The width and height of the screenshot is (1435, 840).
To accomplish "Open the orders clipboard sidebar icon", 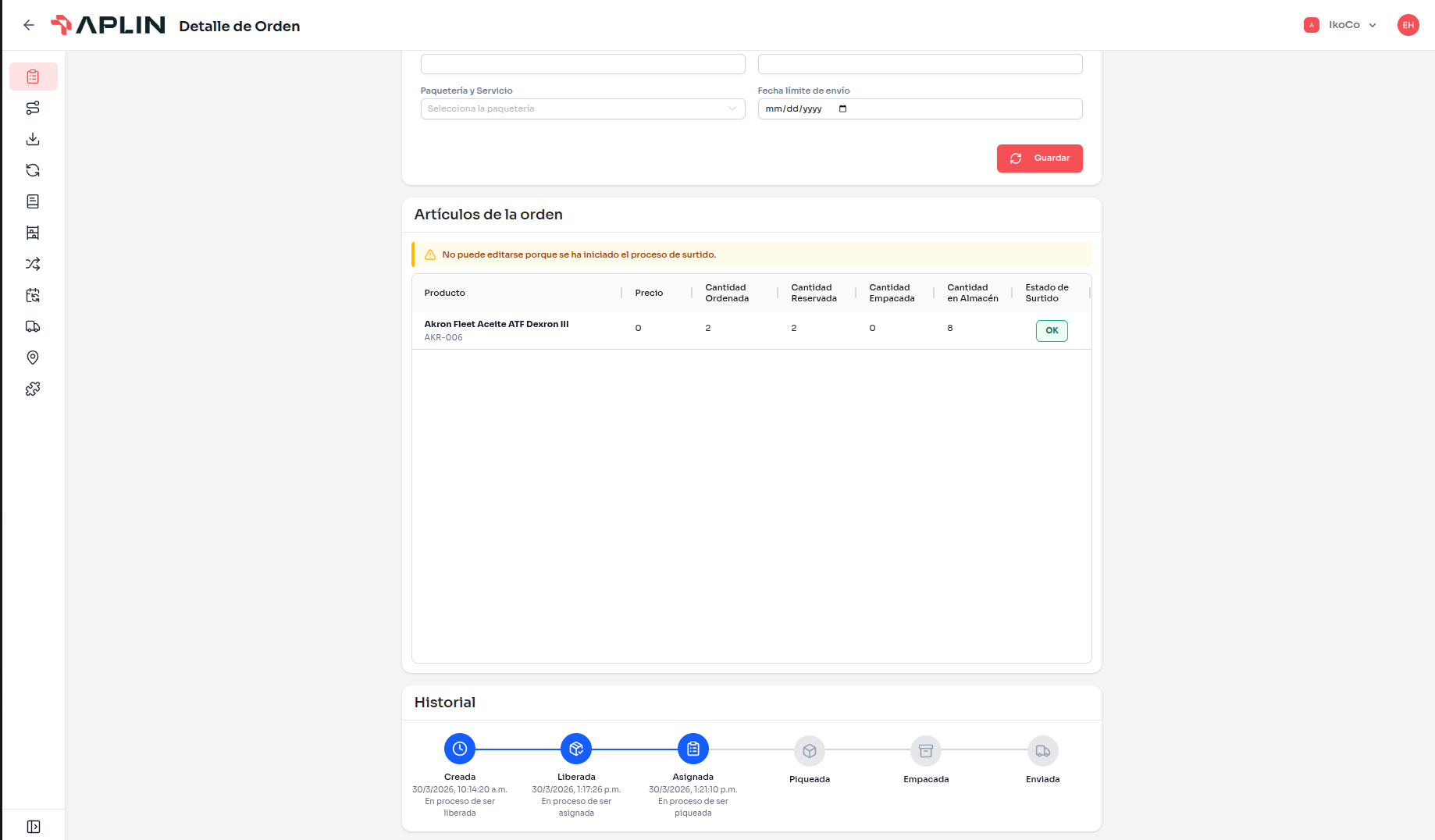I will pos(33,77).
